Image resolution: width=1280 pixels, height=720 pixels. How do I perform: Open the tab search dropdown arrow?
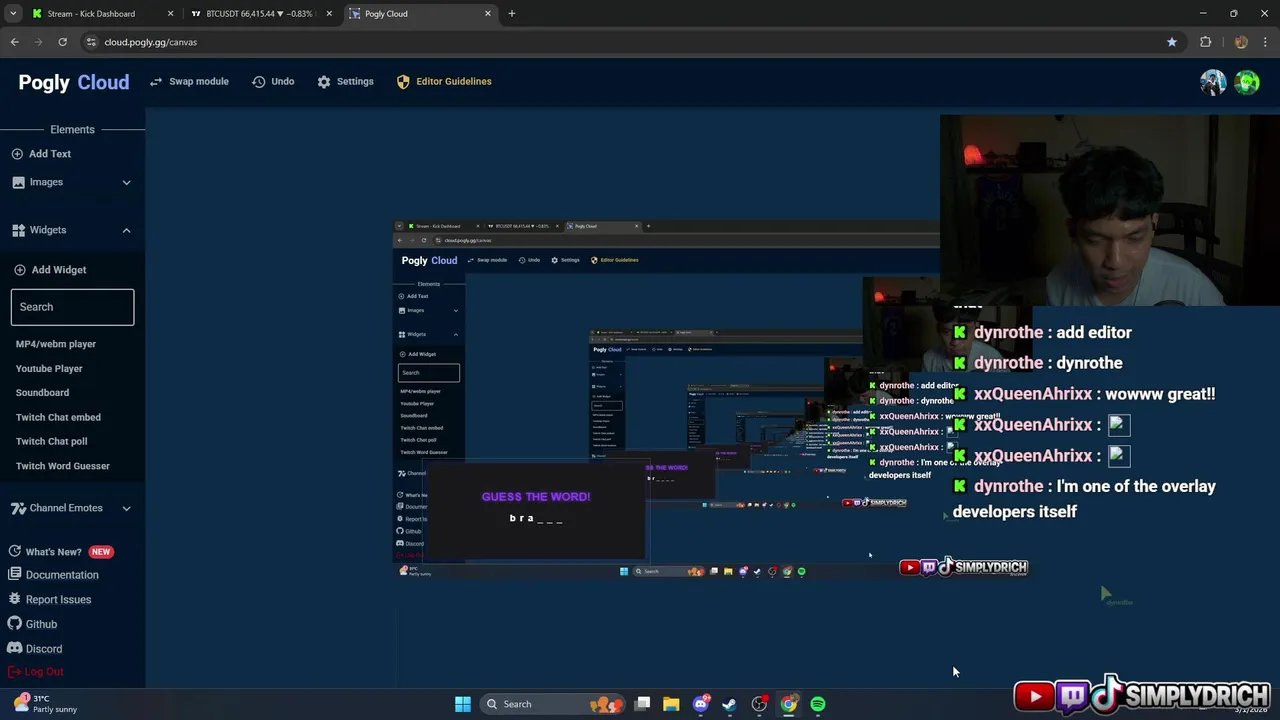13,13
